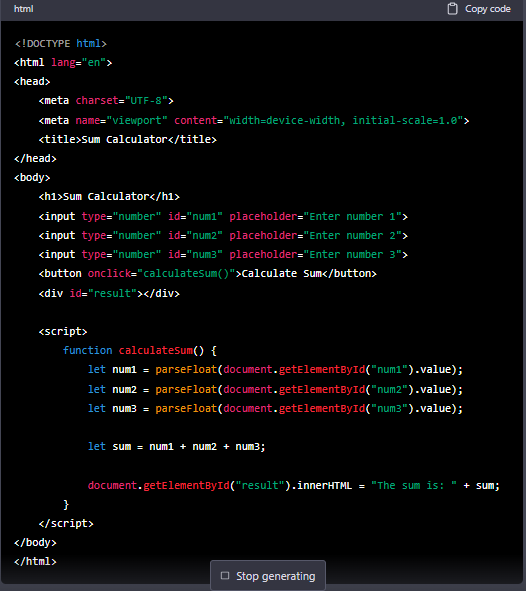The height and width of the screenshot is (591, 526).
Task: Click the closing </body> tag line
Action: click(35, 543)
